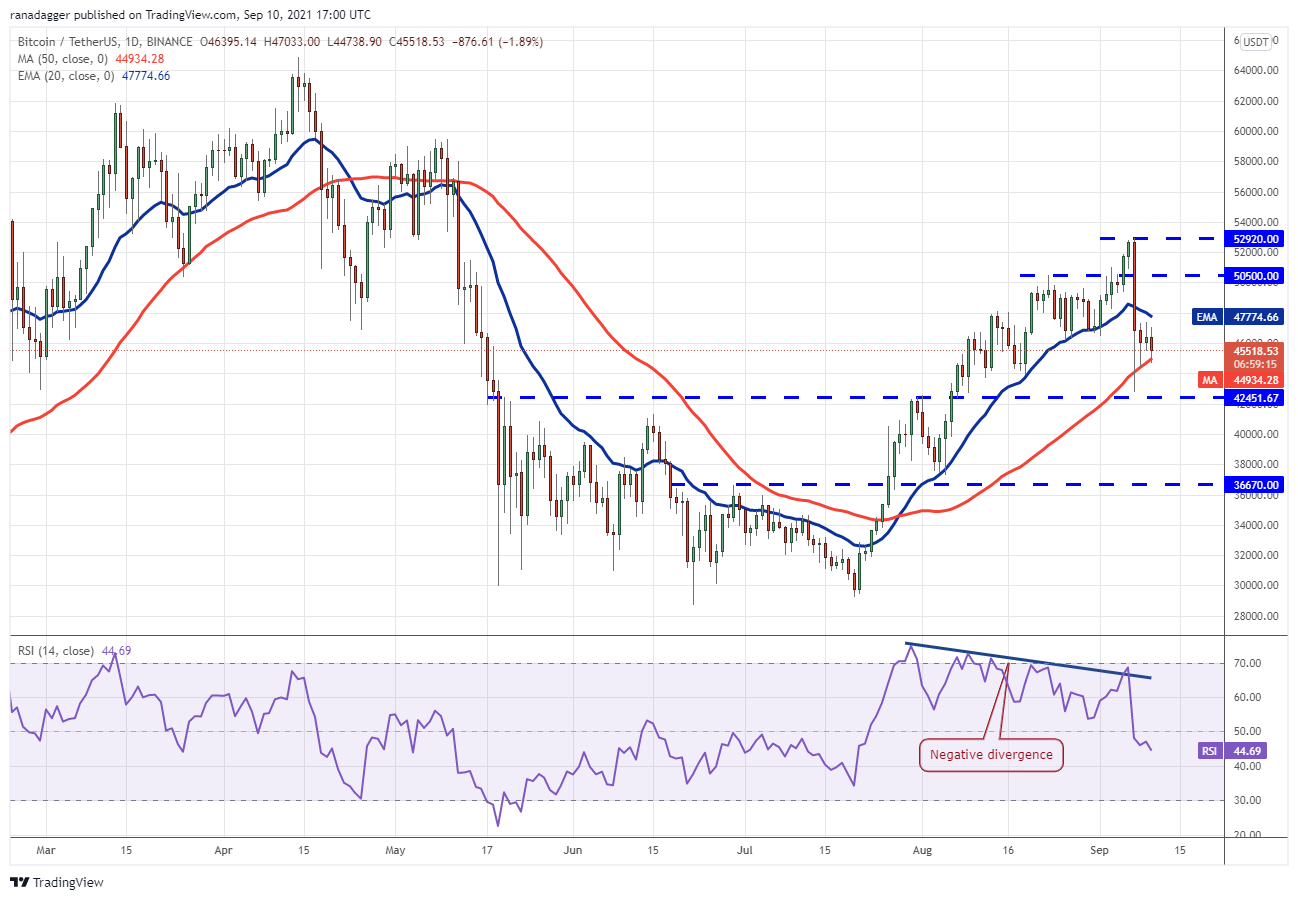Viewport: 1298px width, 900px height.
Task: Click the red MA tag beside the price axis
Action: pos(1210,380)
